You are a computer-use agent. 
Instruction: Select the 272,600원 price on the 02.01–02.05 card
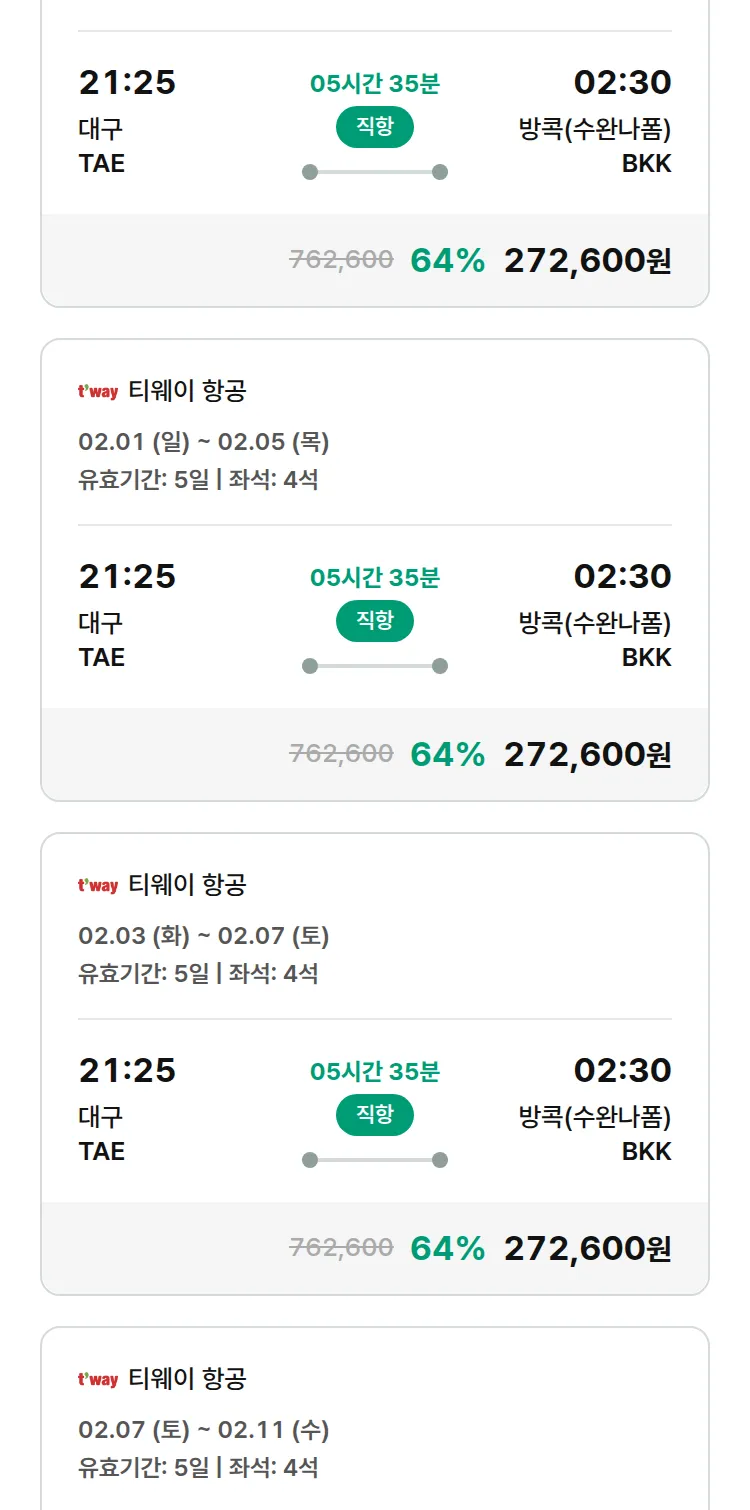pyautogui.click(x=587, y=755)
